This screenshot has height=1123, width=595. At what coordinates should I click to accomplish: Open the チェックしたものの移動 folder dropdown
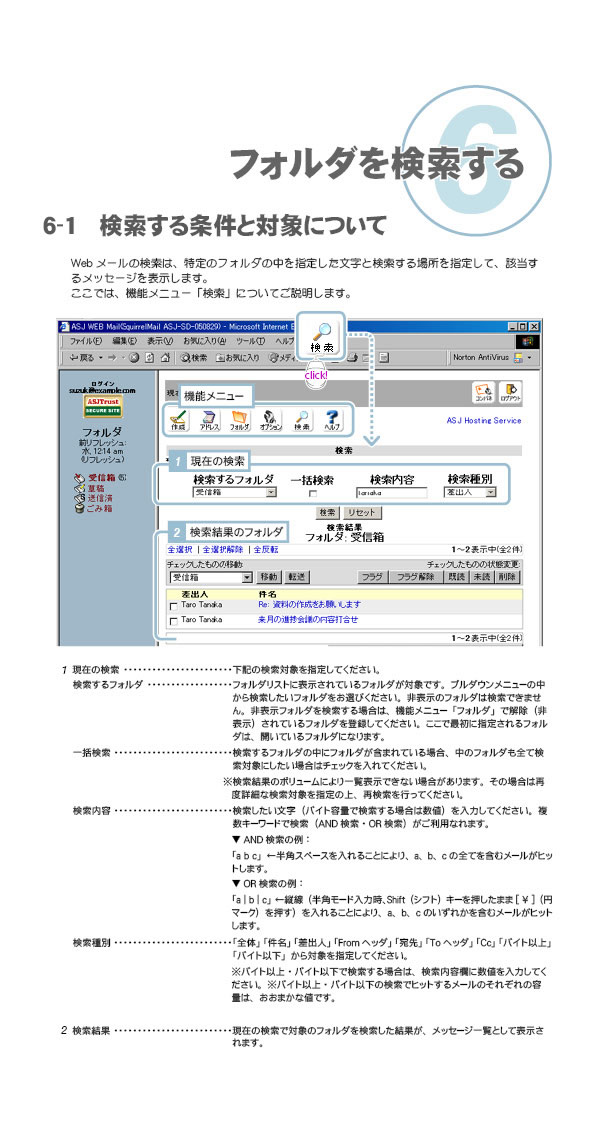pyautogui.click(x=211, y=577)
